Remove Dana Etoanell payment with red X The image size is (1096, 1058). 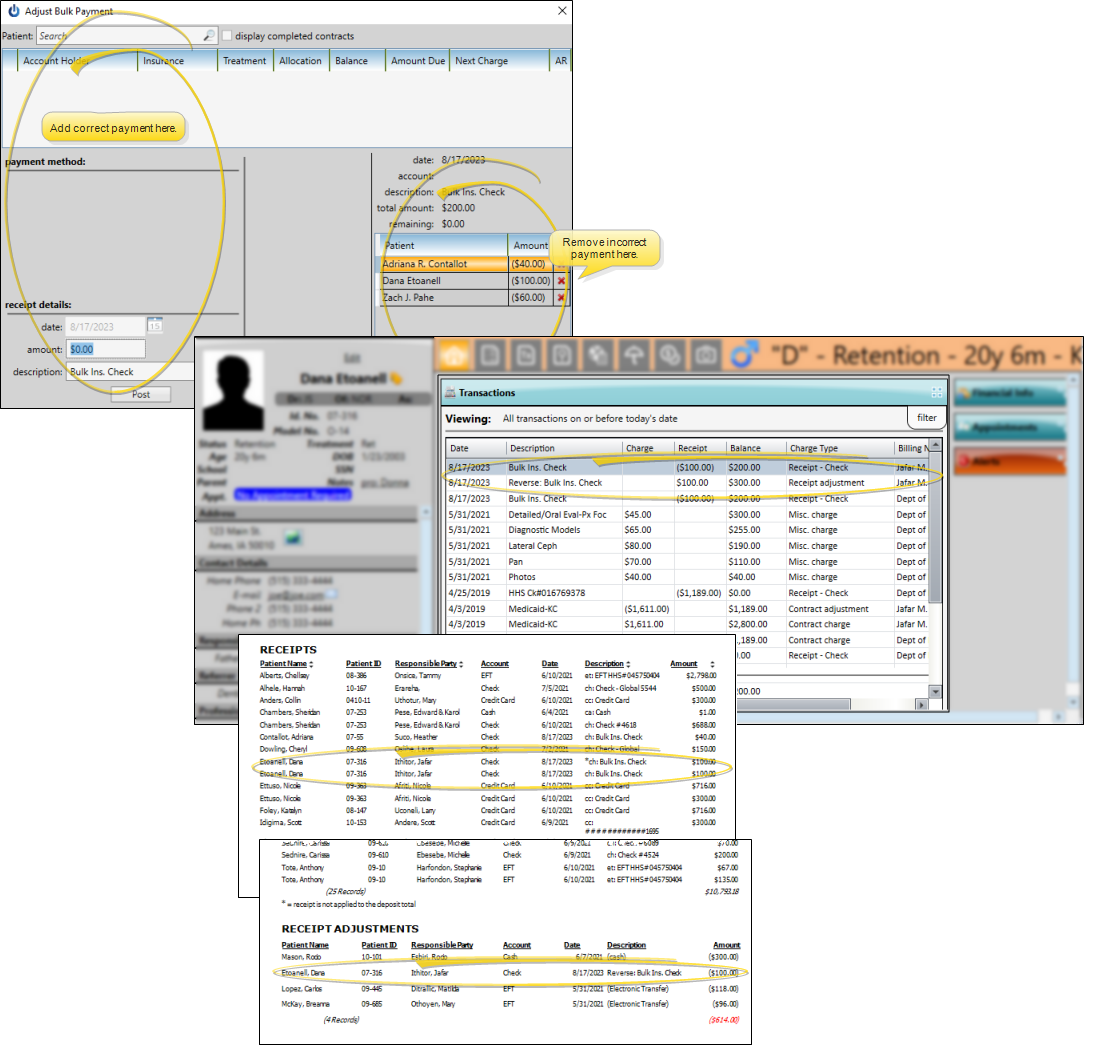(561, 281)
